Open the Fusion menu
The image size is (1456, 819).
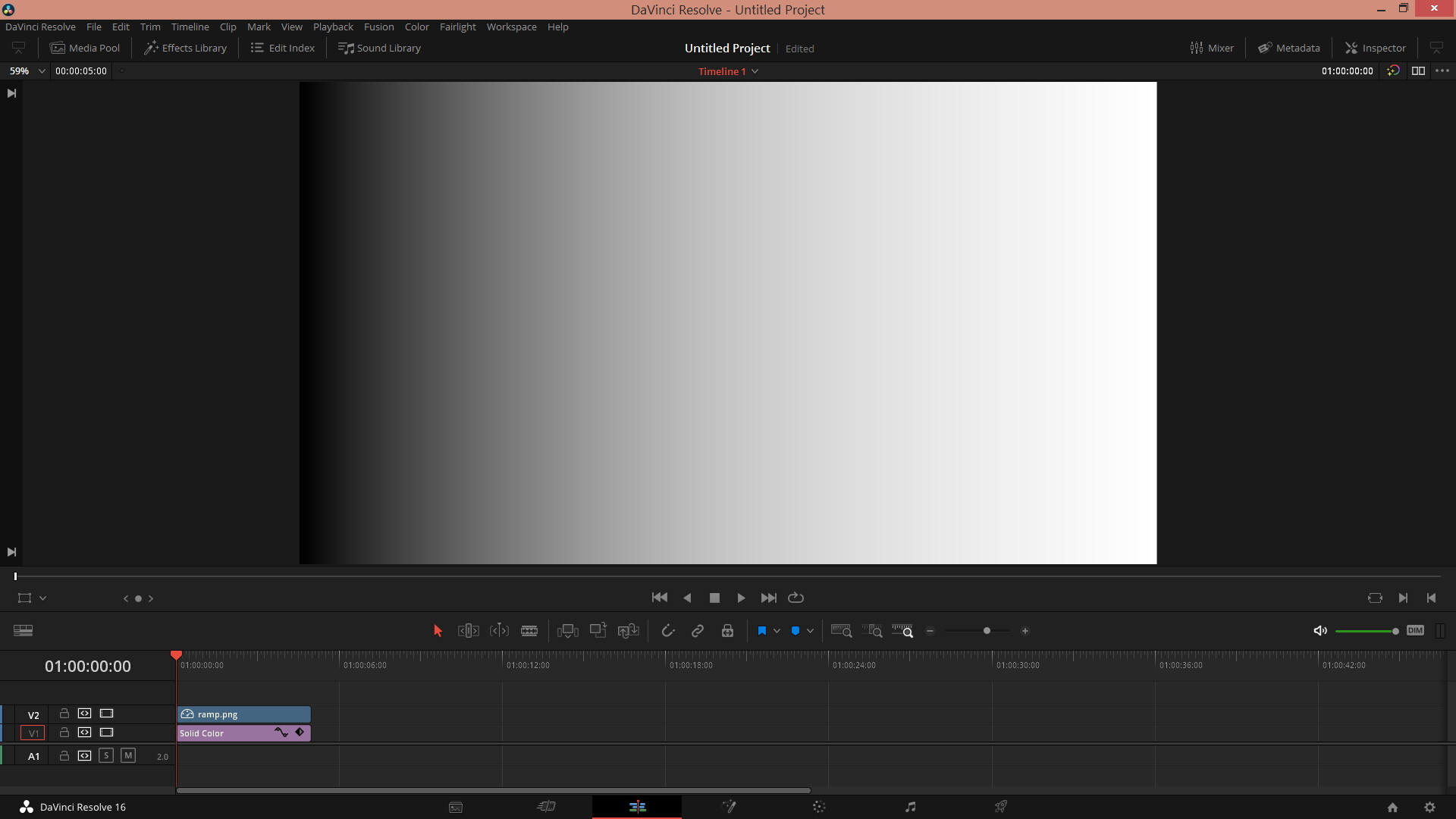[x=378, y=27]
